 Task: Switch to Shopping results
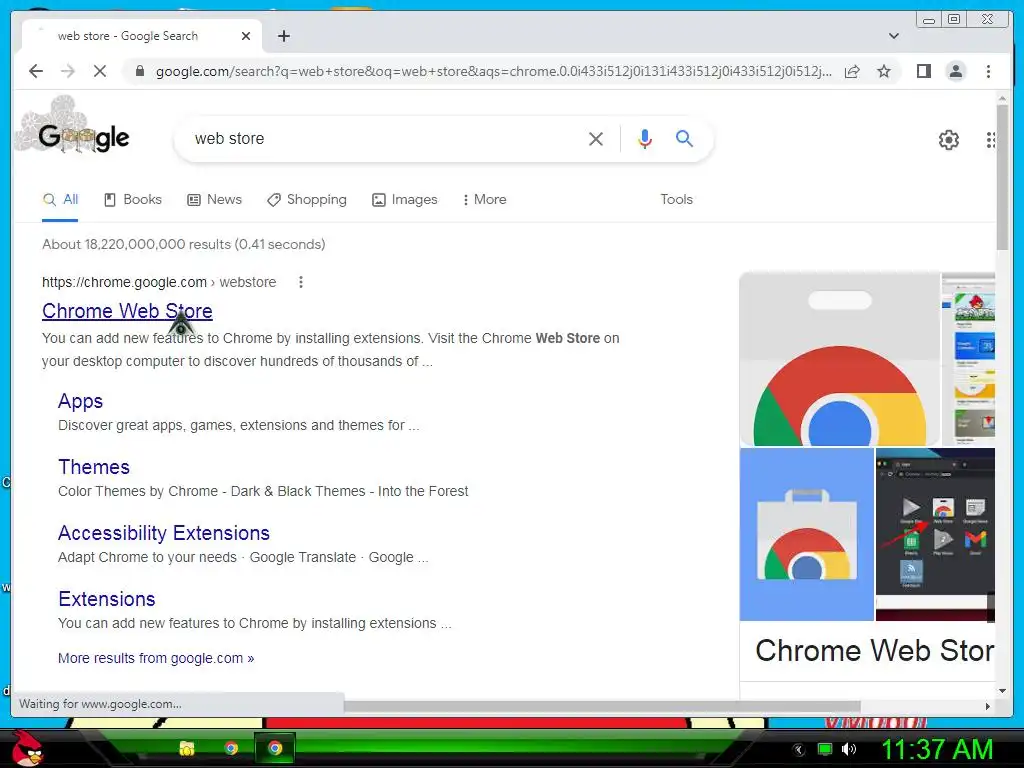[307, 200]
